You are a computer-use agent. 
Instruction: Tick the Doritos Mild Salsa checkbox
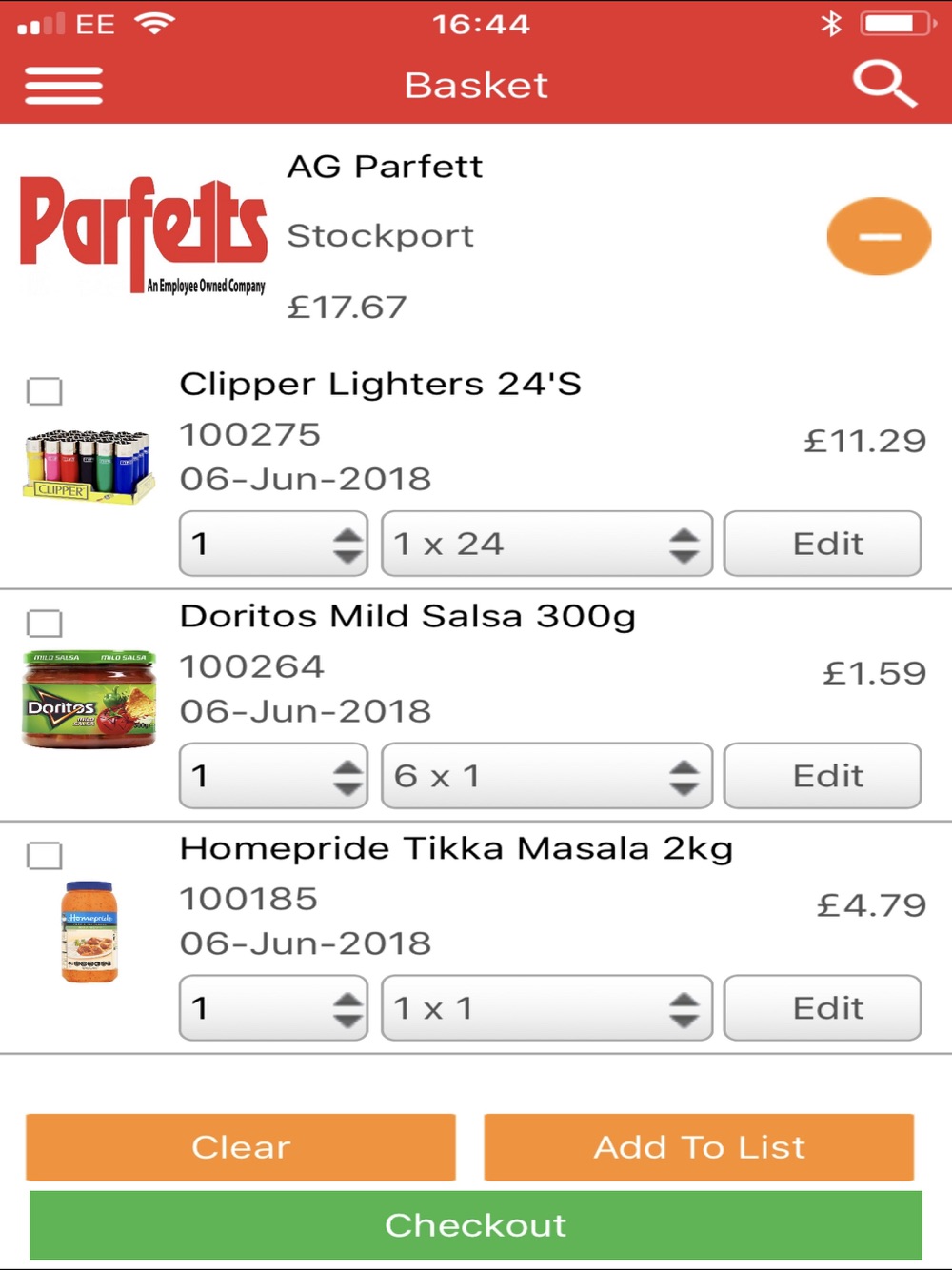(x=44, y=624)
